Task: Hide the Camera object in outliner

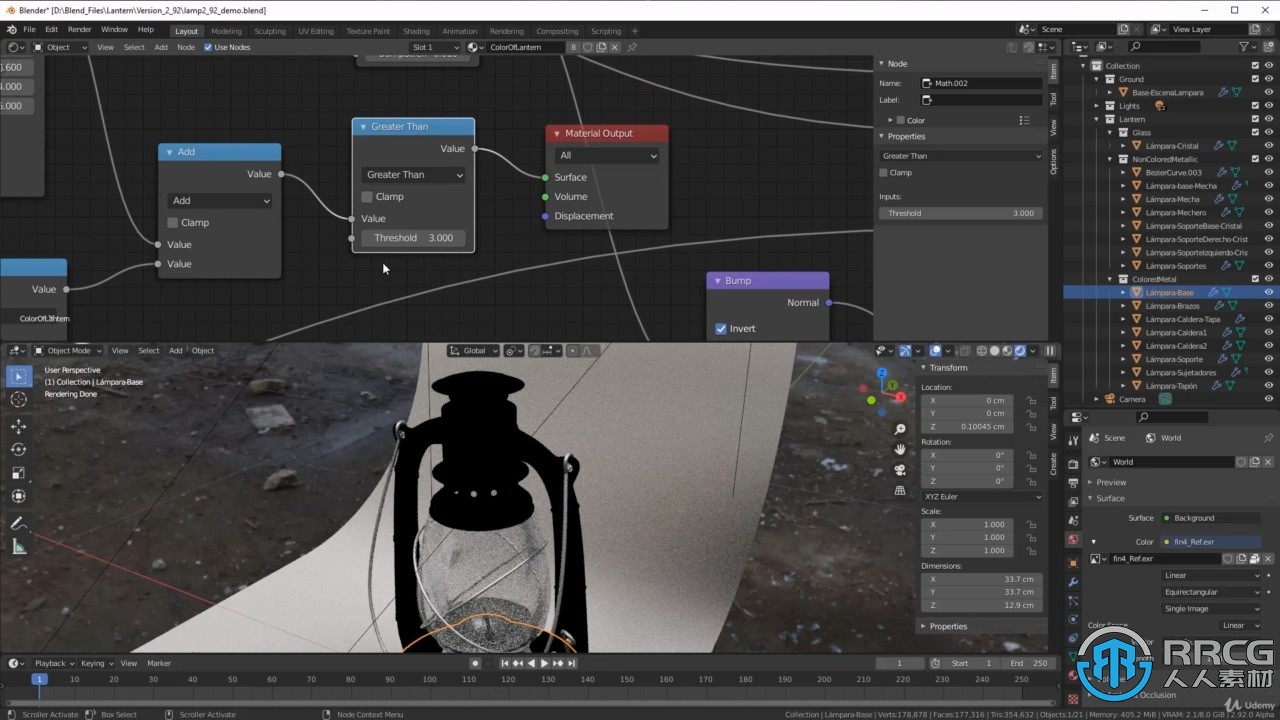Action: click(x=1269, y=399)
